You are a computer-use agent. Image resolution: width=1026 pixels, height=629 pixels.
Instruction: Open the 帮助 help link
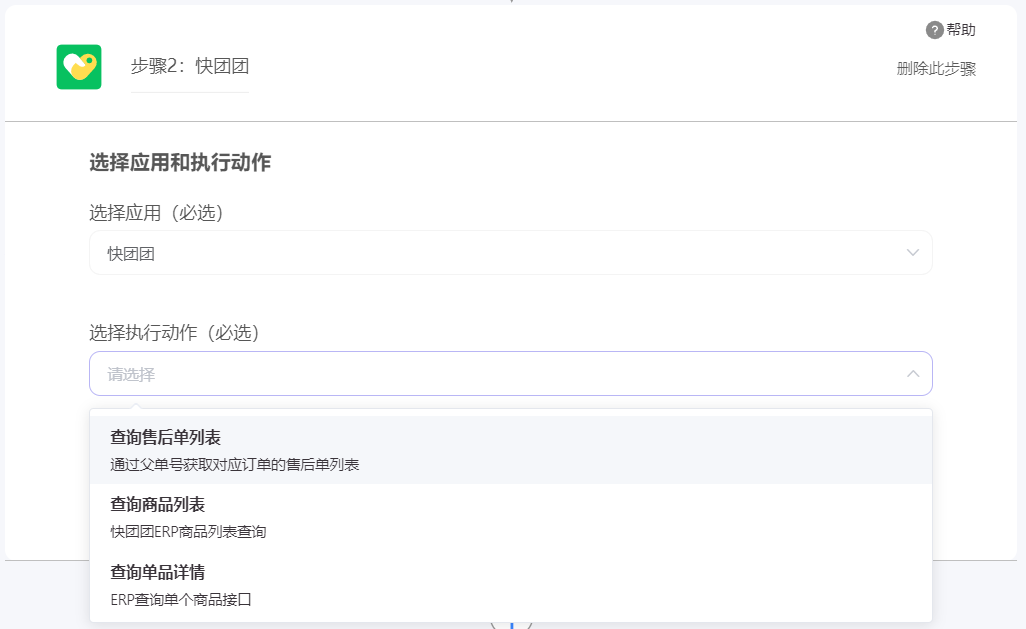(x=961, y=30)
